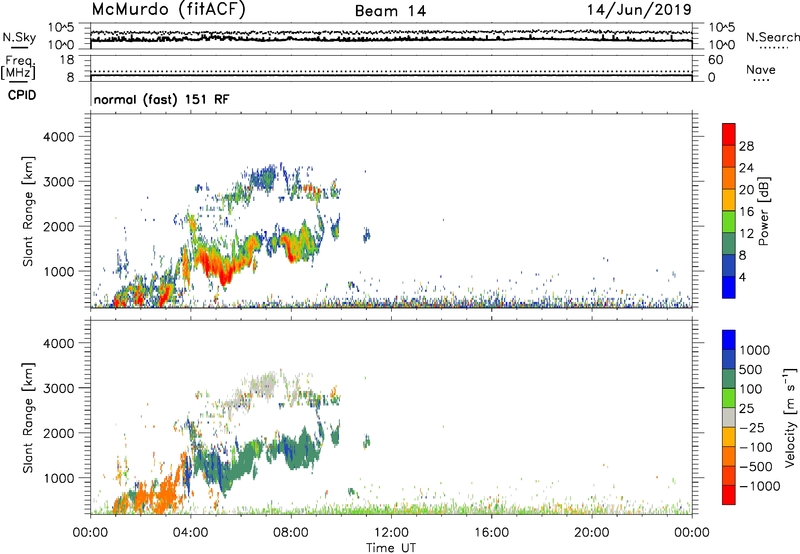Click the Slant Range label of power panel
This screenshot has width=800, height=554.
point(28,211)
